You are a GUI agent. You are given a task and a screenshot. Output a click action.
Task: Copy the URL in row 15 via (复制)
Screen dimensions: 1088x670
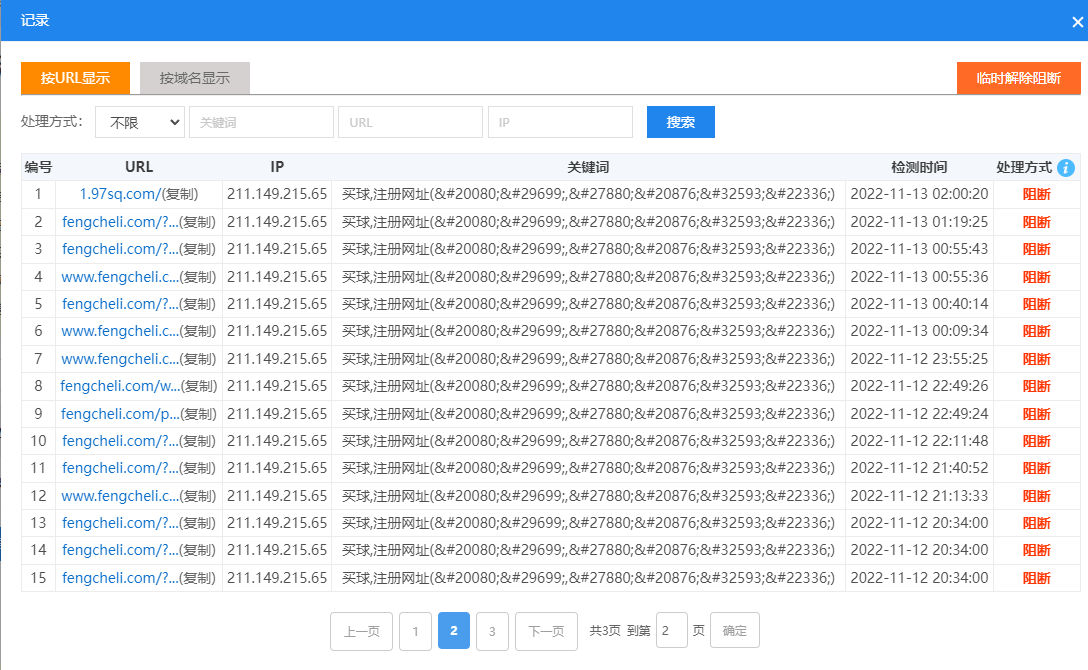pos(198,578)
